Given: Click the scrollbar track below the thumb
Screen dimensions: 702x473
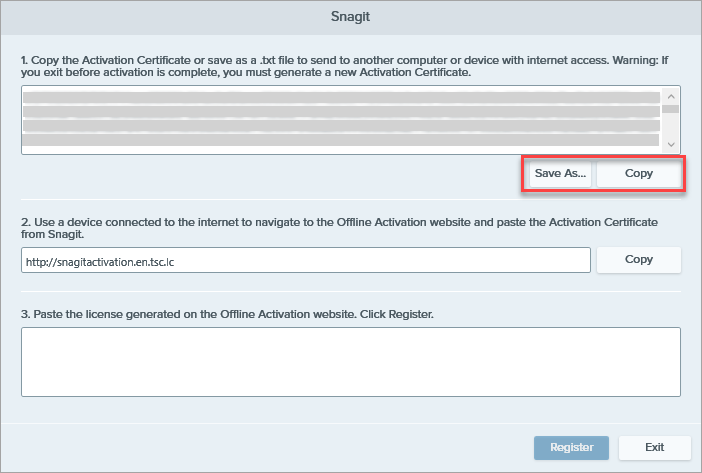Looking at the screenshot, I should click(671, 128).
